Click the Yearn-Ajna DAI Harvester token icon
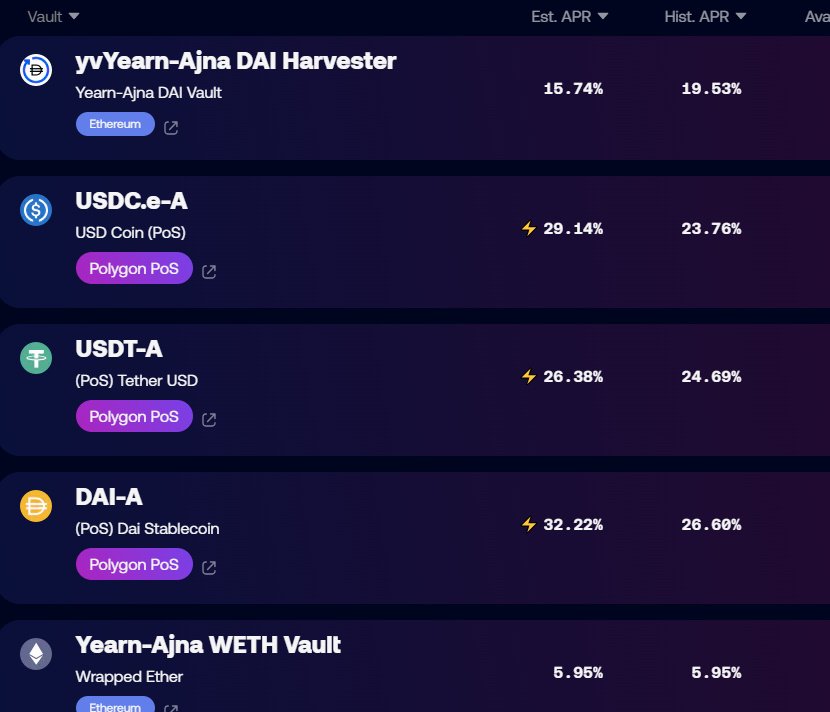The image size is (830, 712). [36, 69]
